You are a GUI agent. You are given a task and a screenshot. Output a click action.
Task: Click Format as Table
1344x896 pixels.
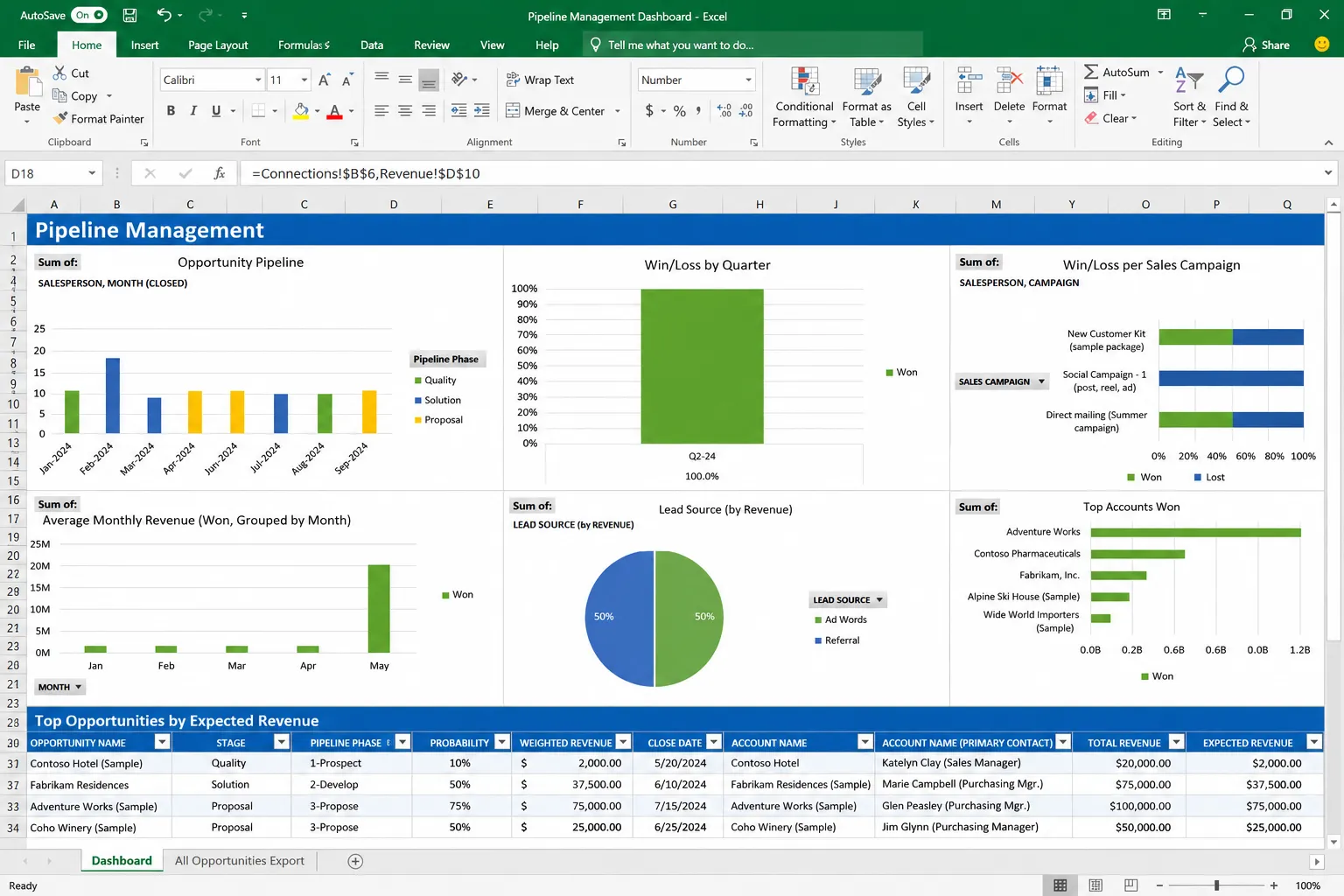(867, 97)
